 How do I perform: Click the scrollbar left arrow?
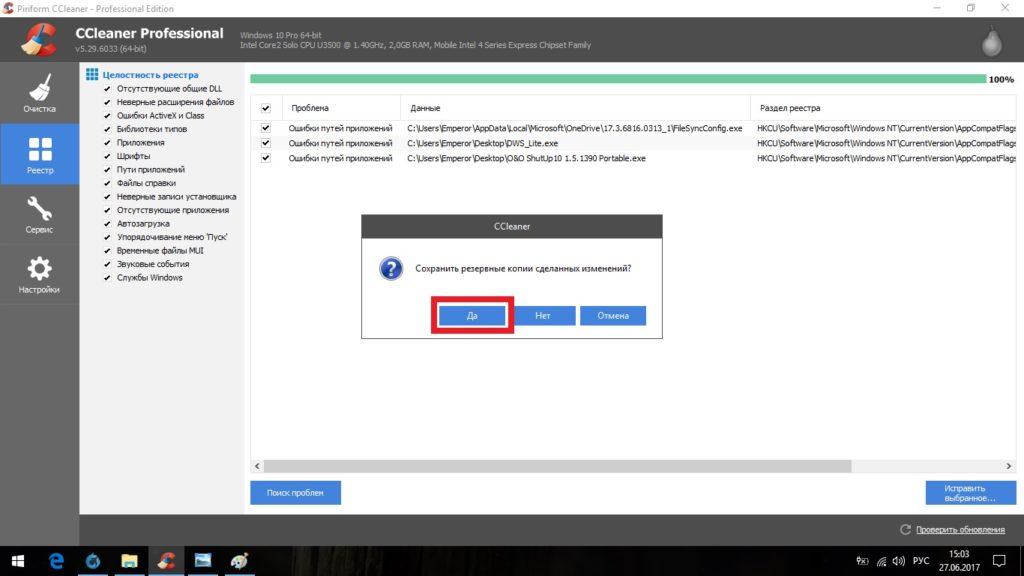(257, 466)
